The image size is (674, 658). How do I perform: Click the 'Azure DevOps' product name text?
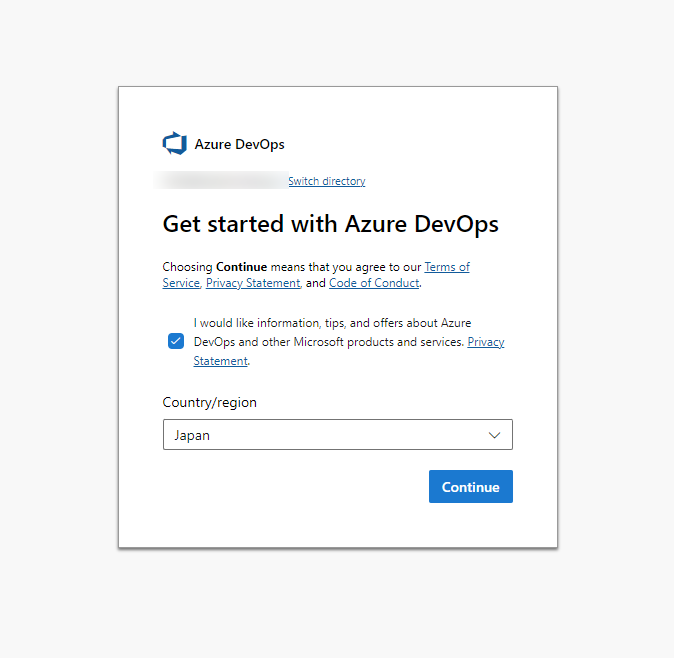[x=239, y=144]
